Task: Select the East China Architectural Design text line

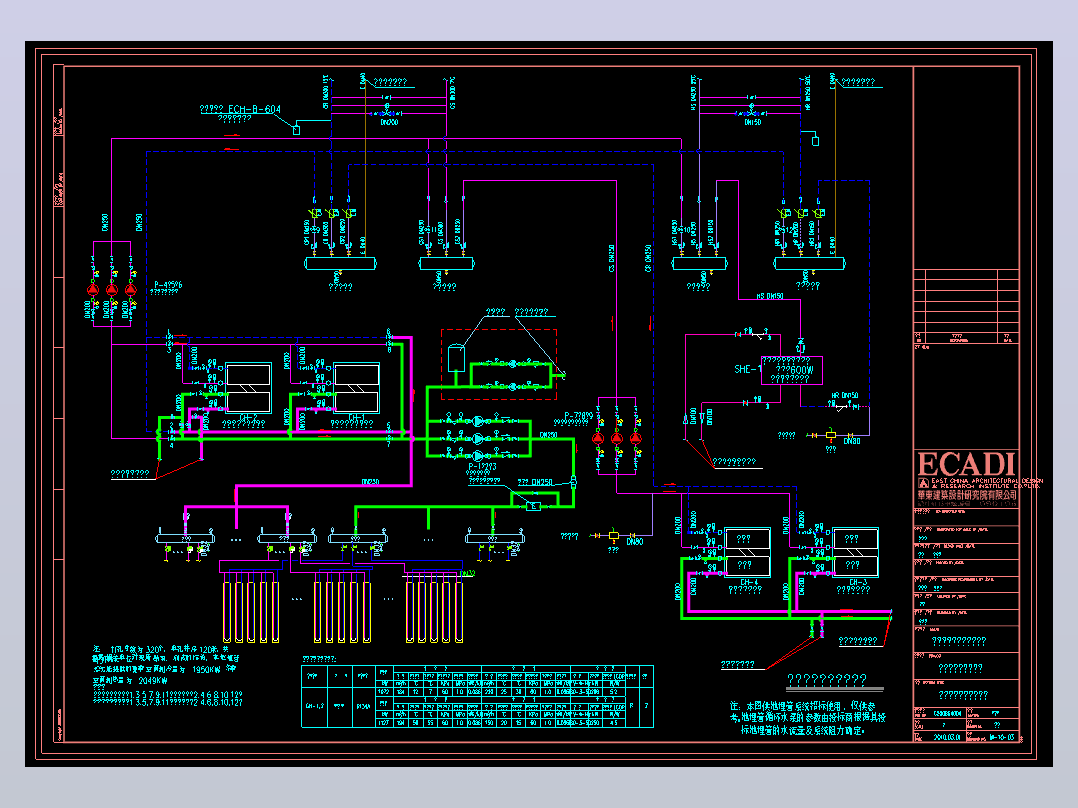Action: click(987, 481)
